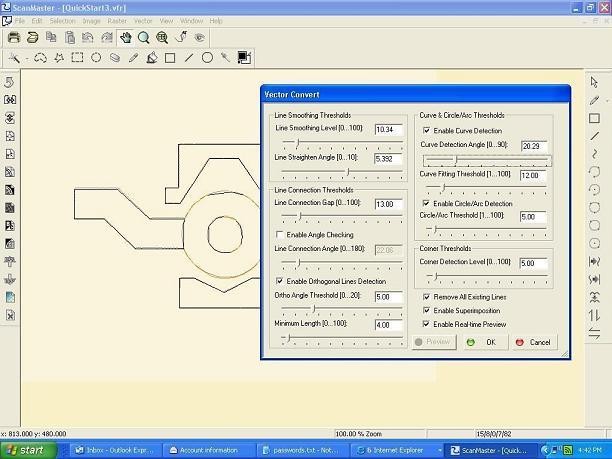Toggle Enable Superimposition checkbox
This screenshot has width=612, height=459.
426,310
